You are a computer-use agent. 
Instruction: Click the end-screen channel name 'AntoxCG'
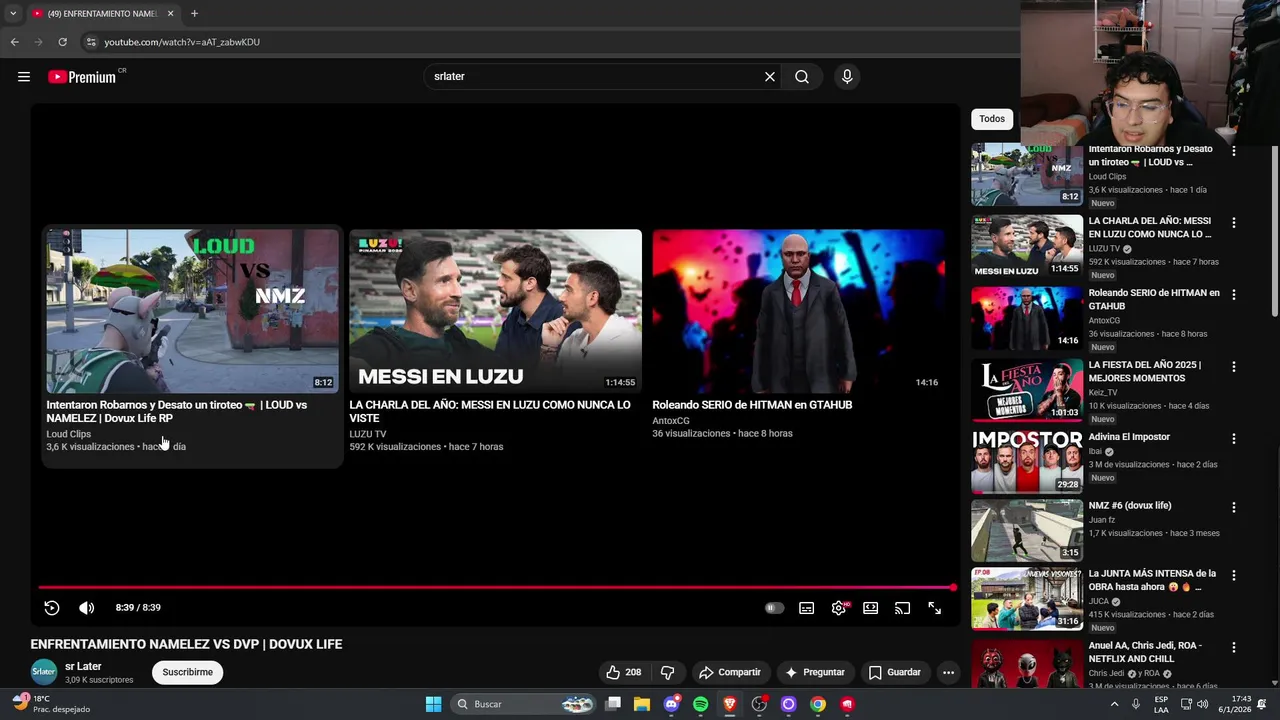671,421
